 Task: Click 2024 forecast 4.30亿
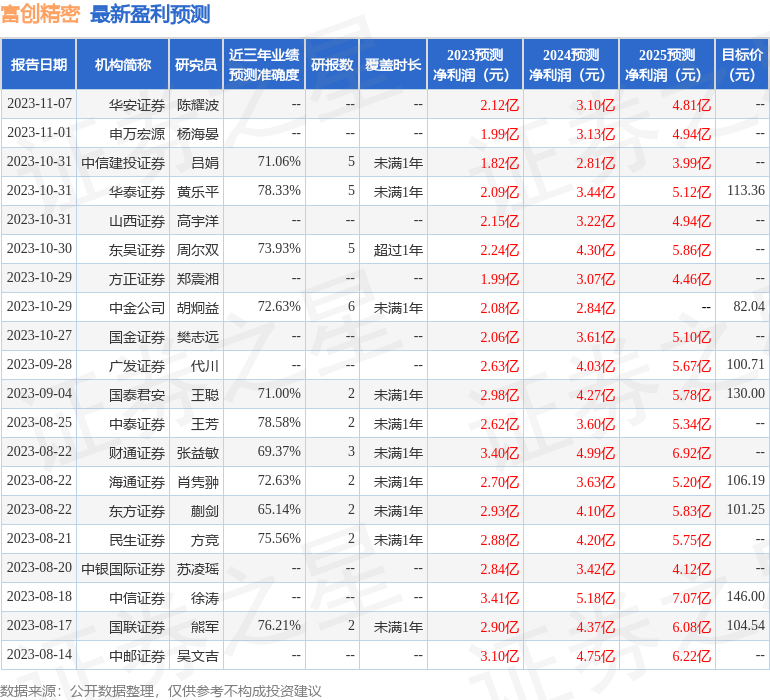point(596,250)
